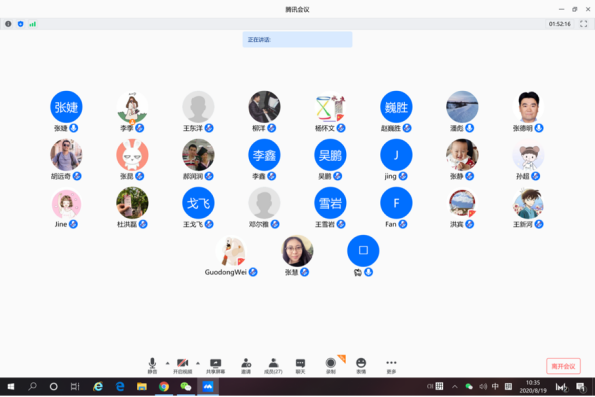Click the blue security shield icon
The image size is (595, 397).
(20, 24)
